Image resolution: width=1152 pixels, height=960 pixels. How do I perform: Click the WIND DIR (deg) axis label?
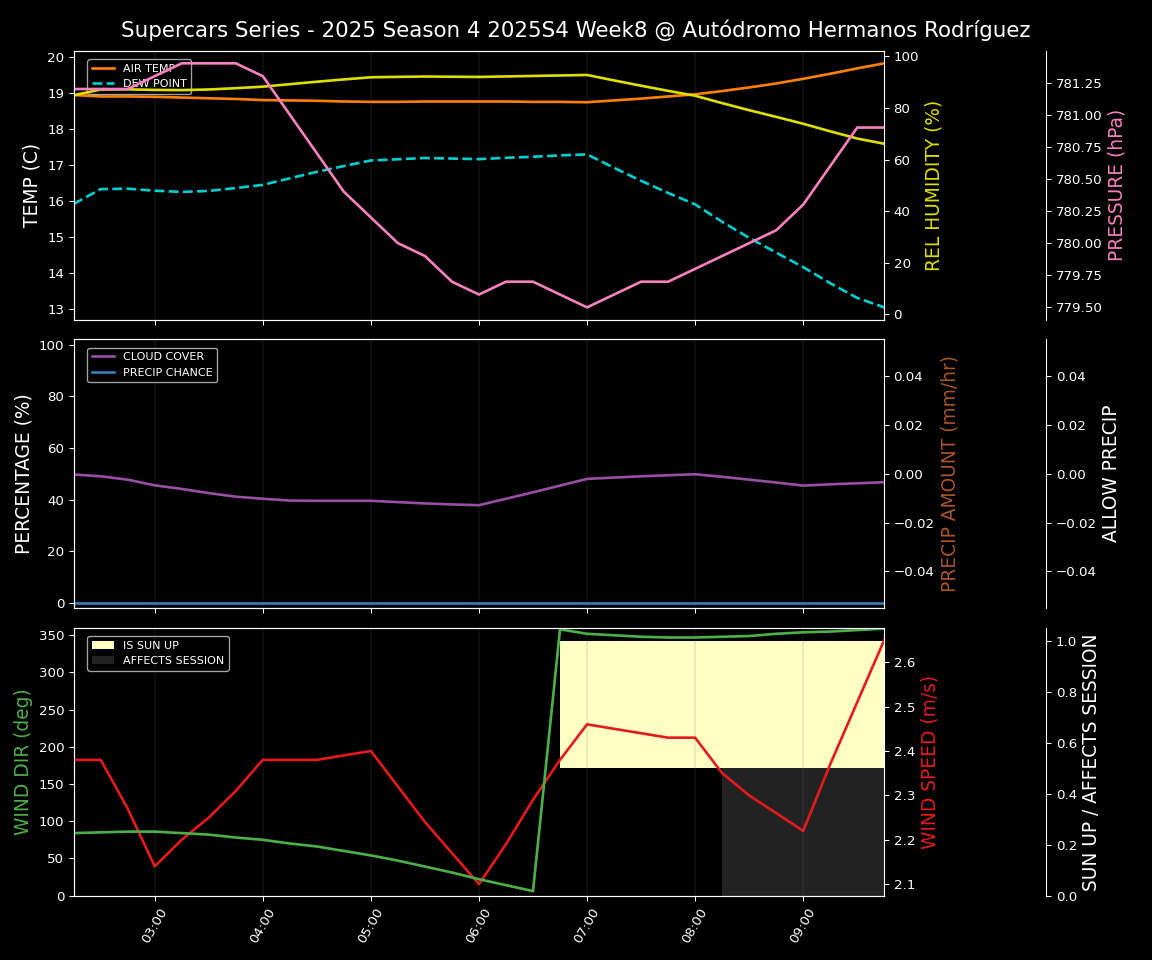point(22,762)
